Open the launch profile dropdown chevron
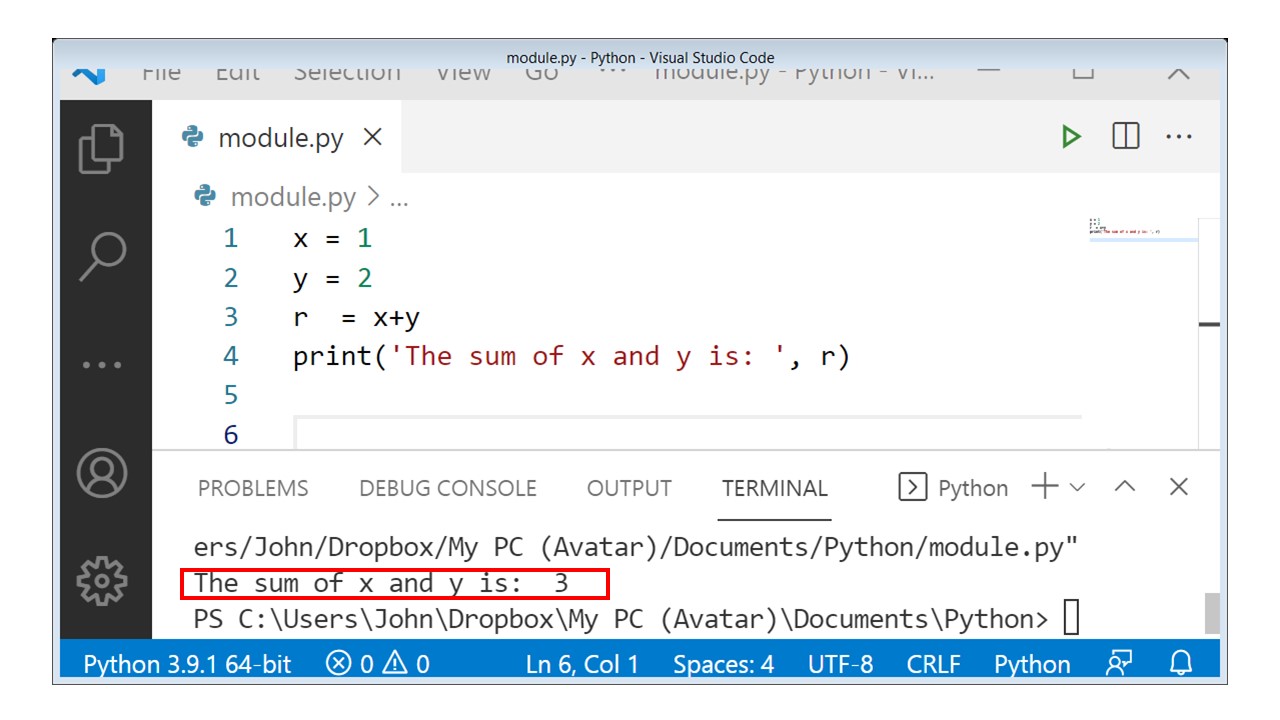This screenshot has width=1280, height=720. click(x=1077, y=488)
